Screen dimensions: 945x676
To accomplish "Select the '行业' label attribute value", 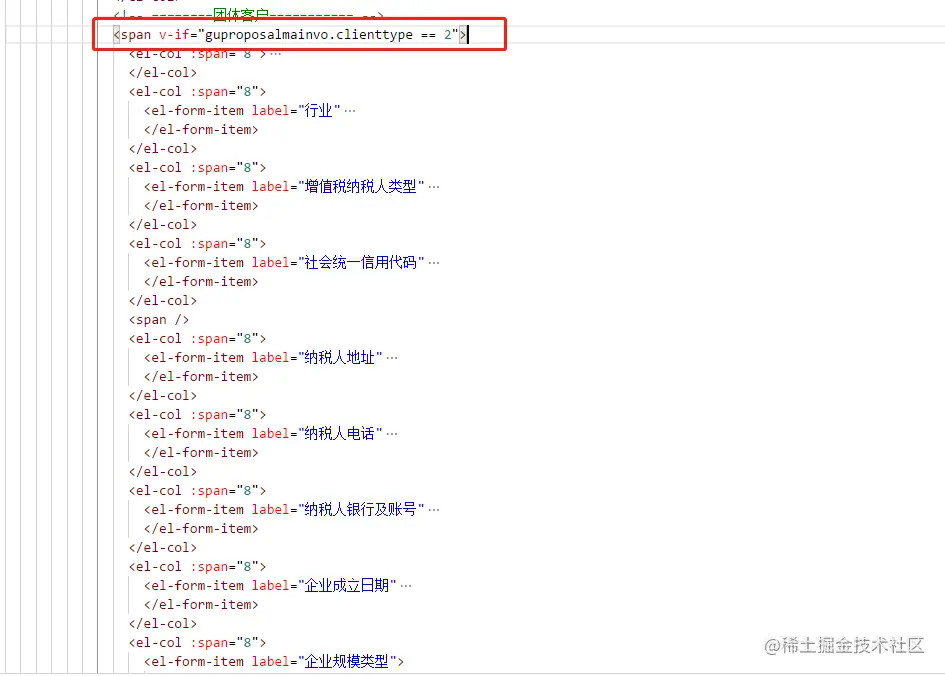I will pos(318,110).
